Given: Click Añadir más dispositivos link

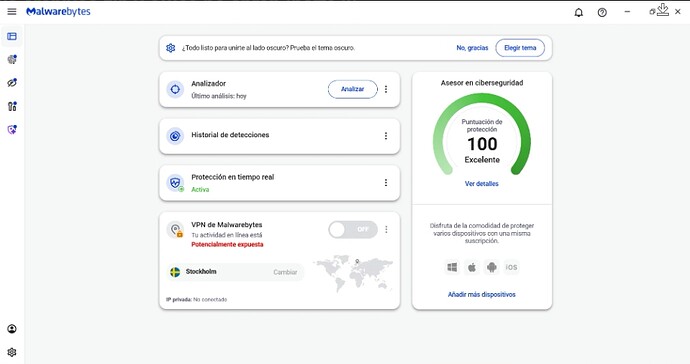Looking at the screenshot, I should pos(482,294).
